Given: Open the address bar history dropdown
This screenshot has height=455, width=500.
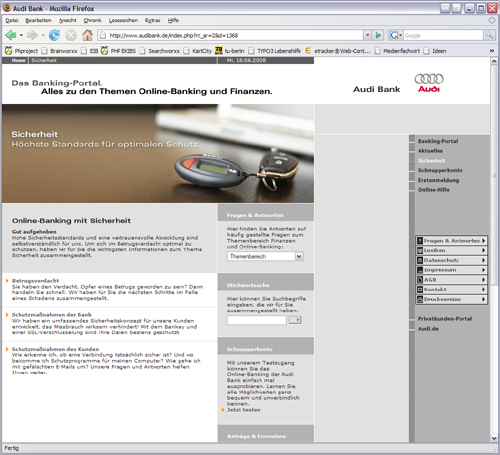Looking at the screenshot, I should pyautogui.click(x=367, y=35).
